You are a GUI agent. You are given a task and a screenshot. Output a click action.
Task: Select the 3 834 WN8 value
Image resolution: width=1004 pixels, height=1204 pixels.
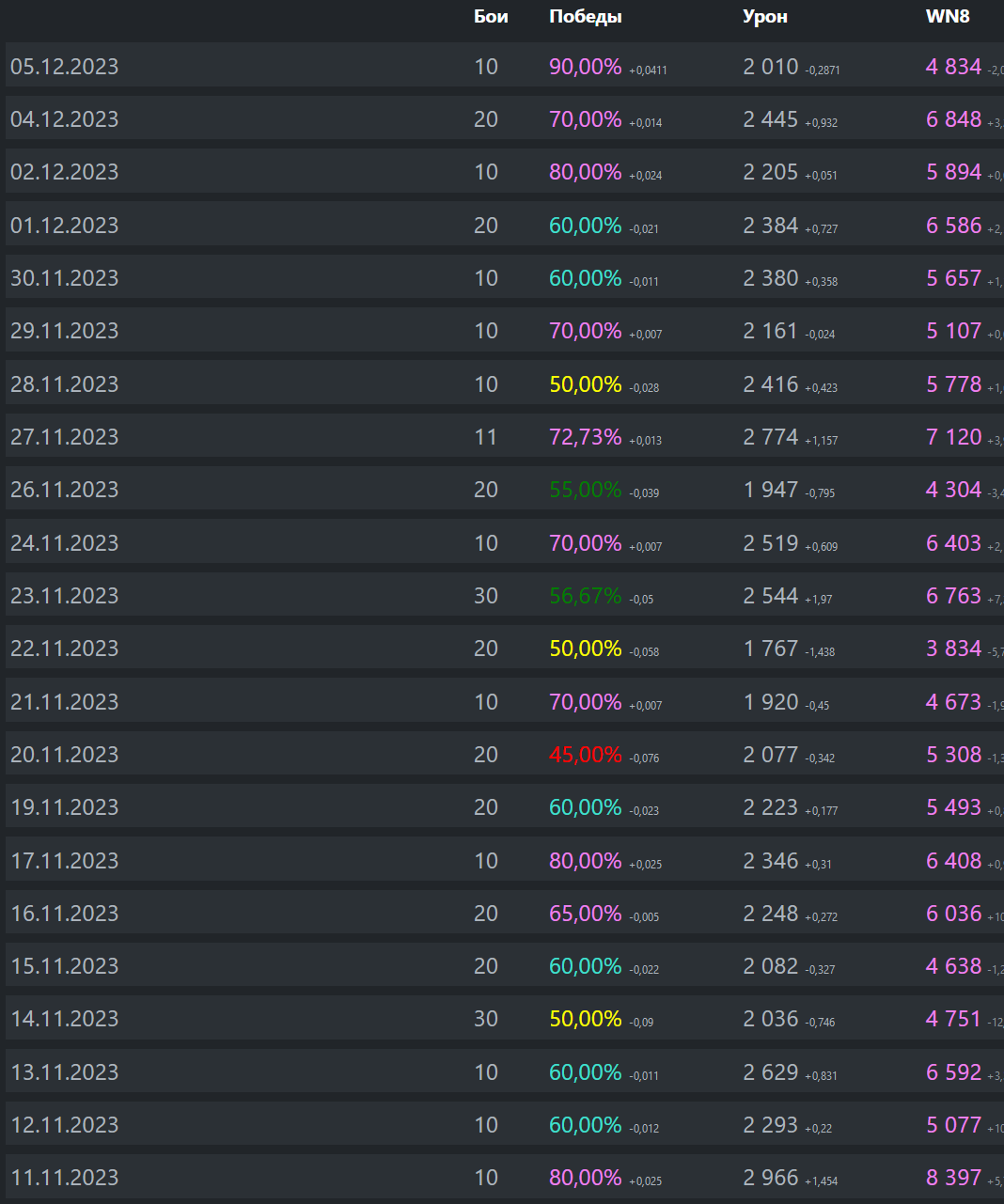pyautogui.click(x=953, y=649)
